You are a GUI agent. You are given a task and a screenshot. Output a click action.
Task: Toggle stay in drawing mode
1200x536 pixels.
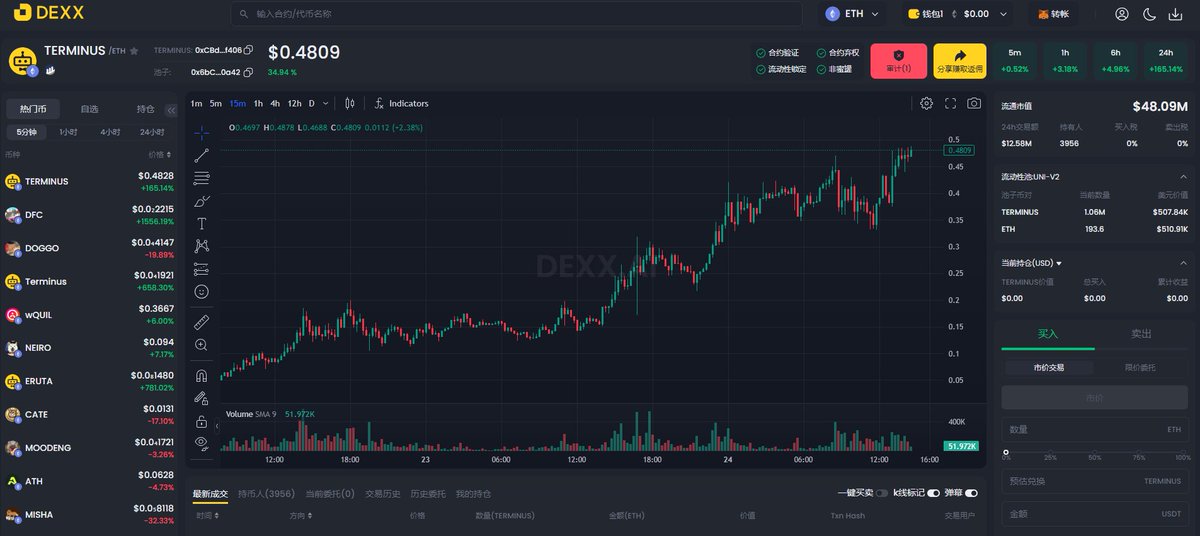(x=201, y=399)
